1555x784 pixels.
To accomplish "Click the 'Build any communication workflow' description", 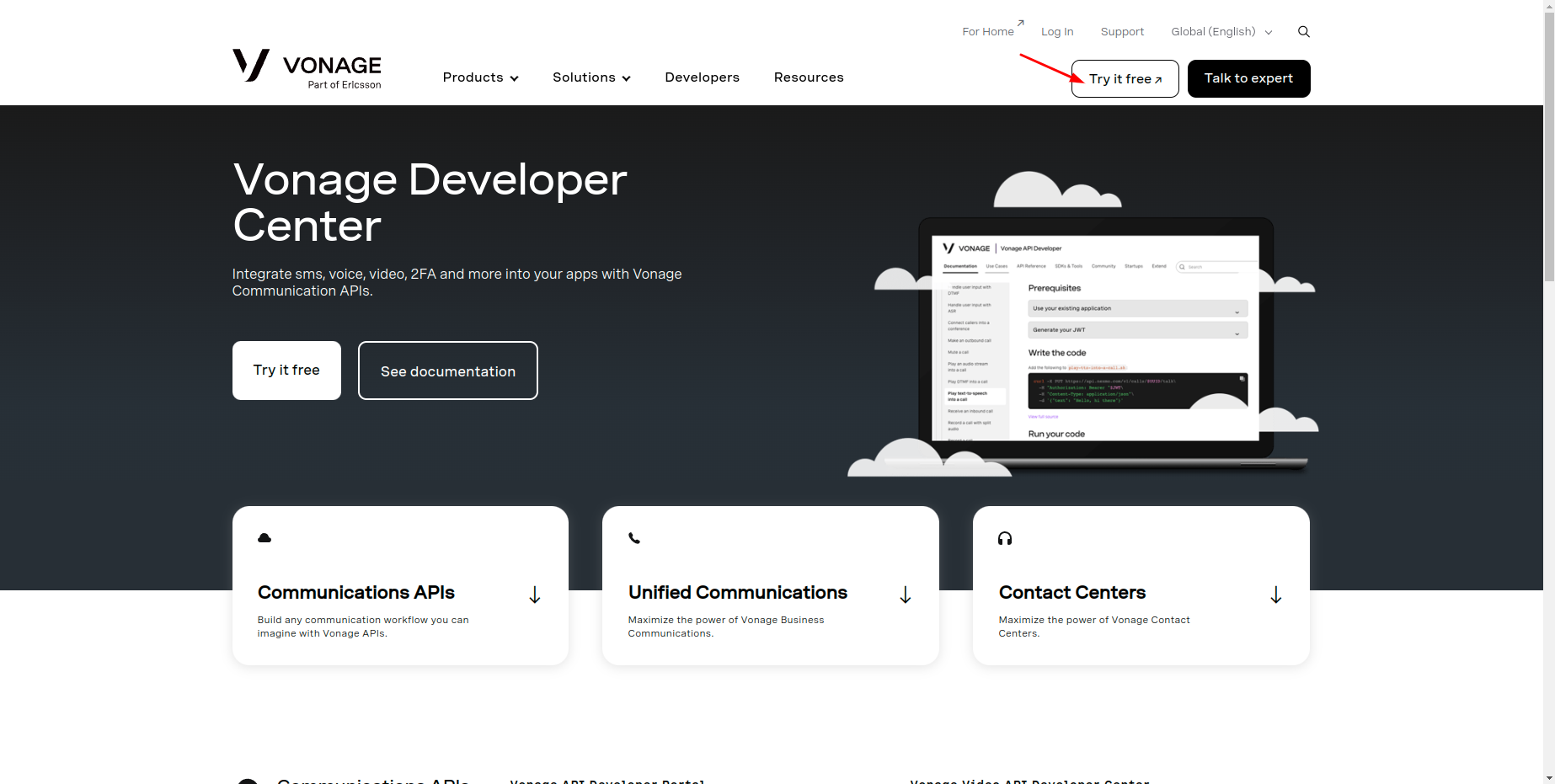I will [x=363, y=627].
